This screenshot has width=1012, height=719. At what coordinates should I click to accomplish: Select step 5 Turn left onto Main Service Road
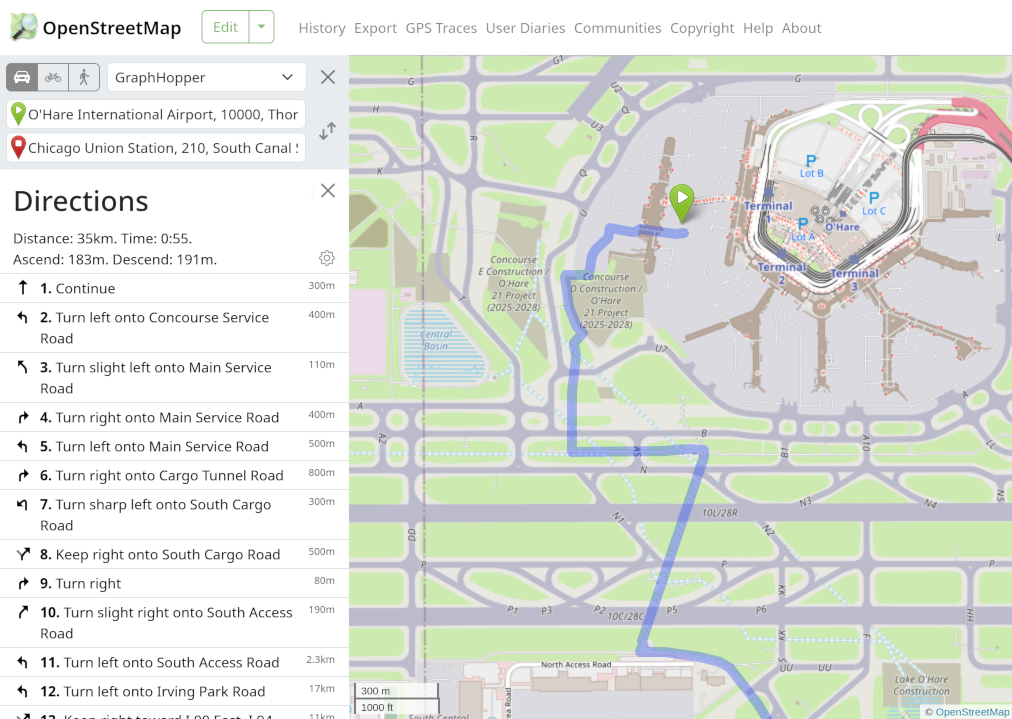point(174,446)
